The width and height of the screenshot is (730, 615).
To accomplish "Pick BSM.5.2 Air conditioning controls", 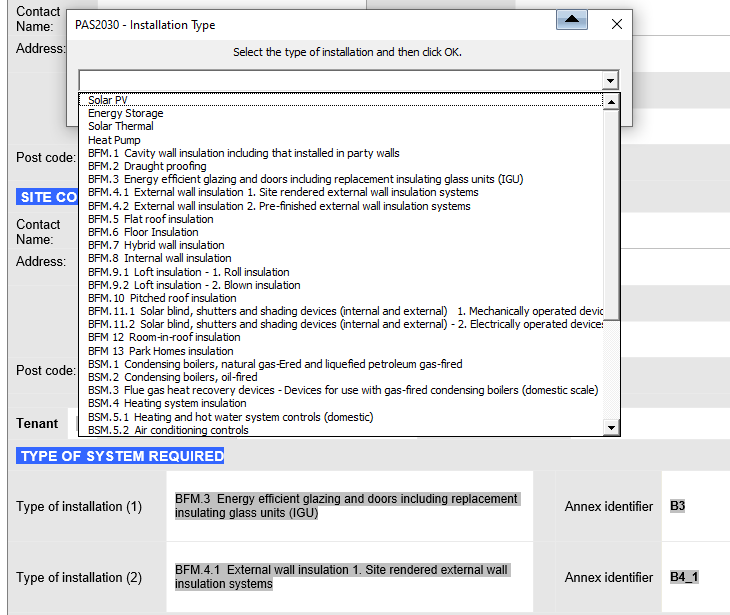I will (x=168, y=430).
